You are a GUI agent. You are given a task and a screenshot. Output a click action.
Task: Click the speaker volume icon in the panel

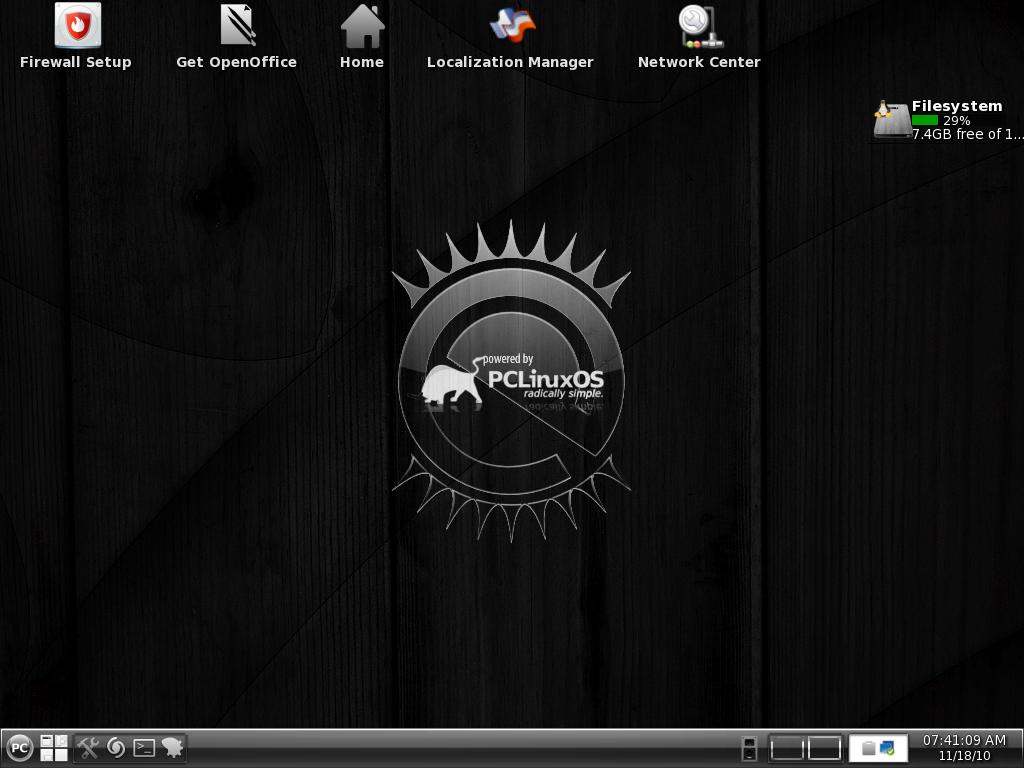(x=749, y=747)
